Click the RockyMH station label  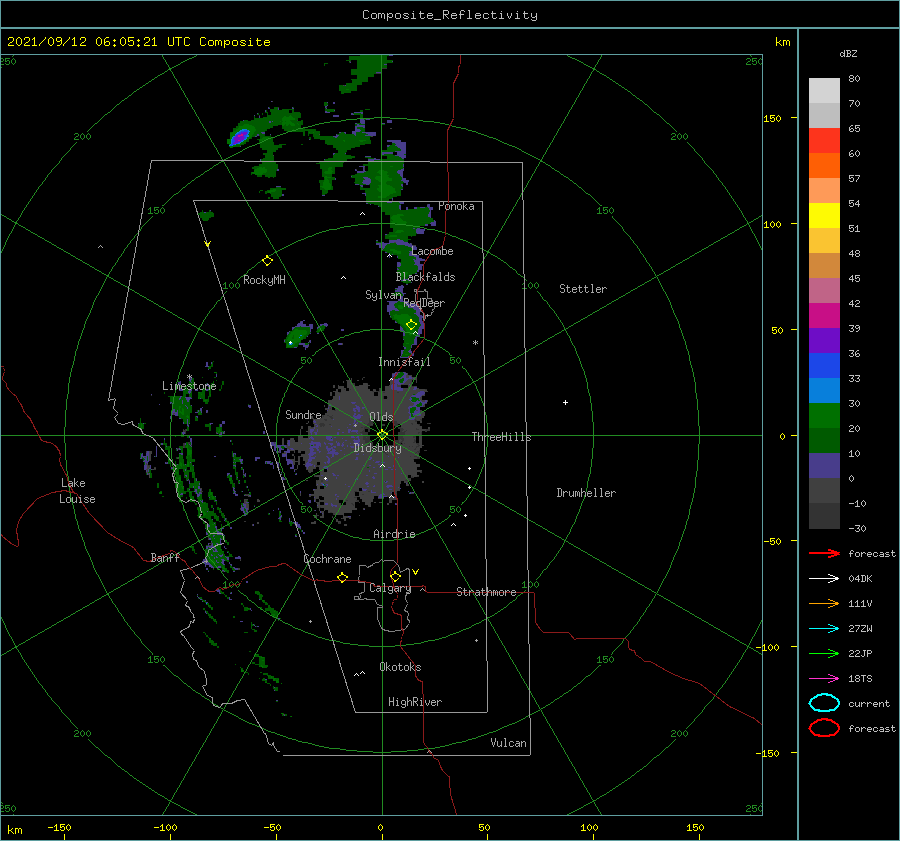(264, 280)
